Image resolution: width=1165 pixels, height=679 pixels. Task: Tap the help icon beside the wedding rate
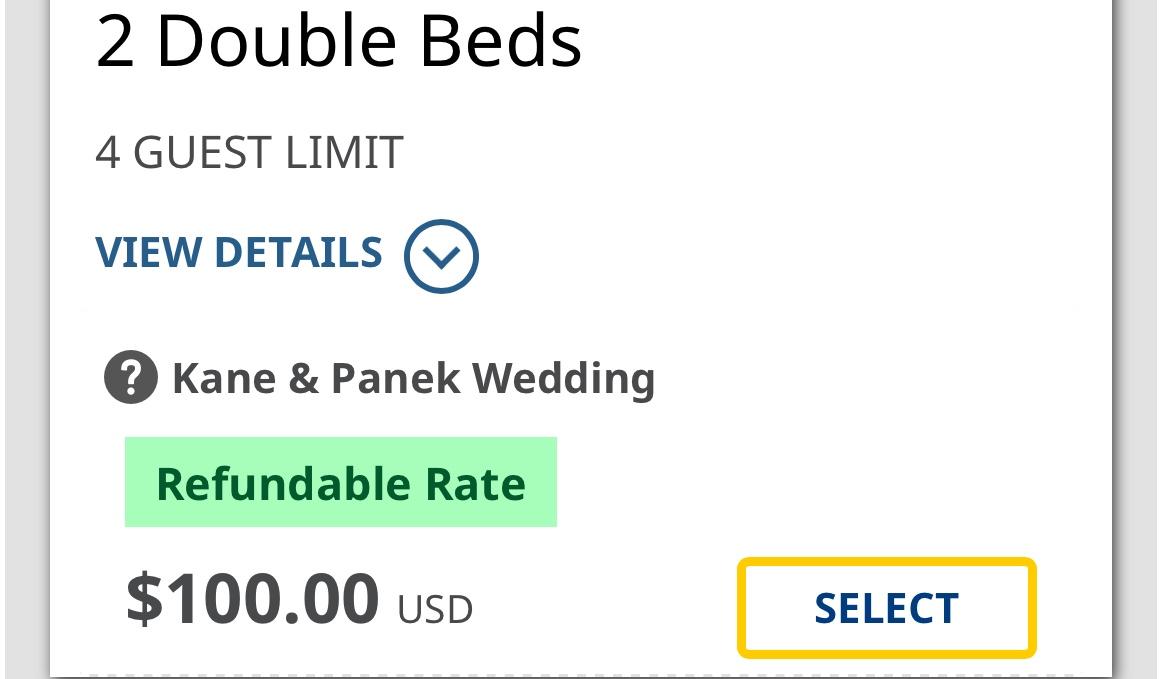click(x=130, y=379)
